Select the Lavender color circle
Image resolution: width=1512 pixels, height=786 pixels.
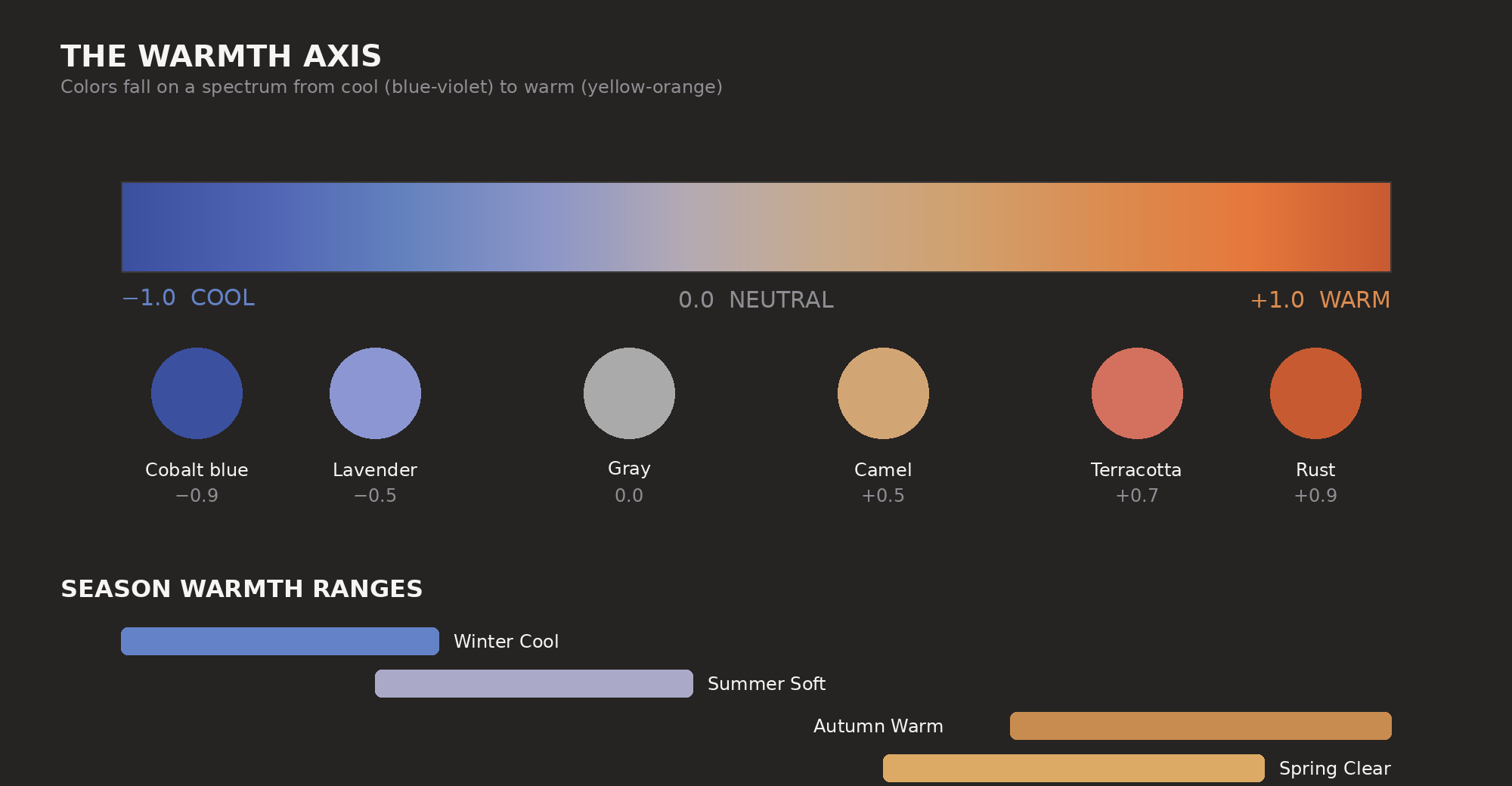click(x=375, y=393)
